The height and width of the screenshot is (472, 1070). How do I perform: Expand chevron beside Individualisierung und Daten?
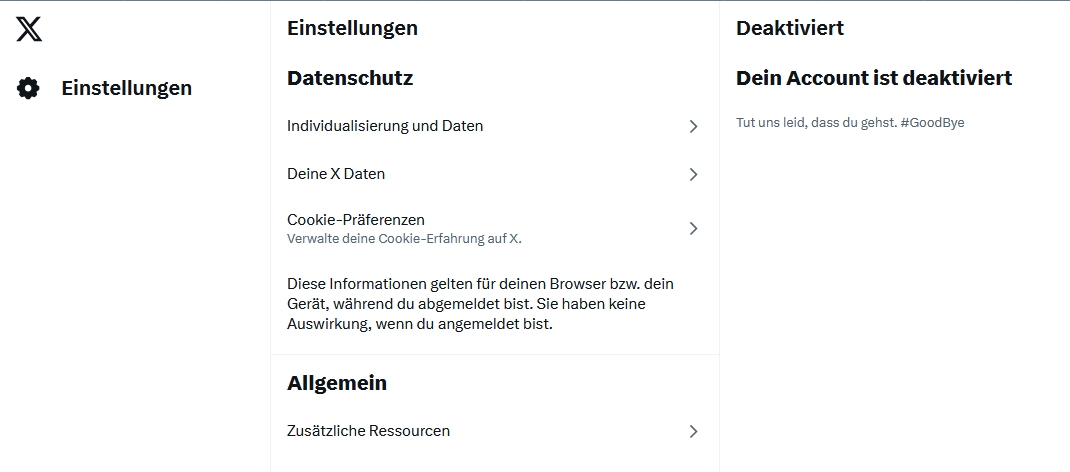click(693, 126)
